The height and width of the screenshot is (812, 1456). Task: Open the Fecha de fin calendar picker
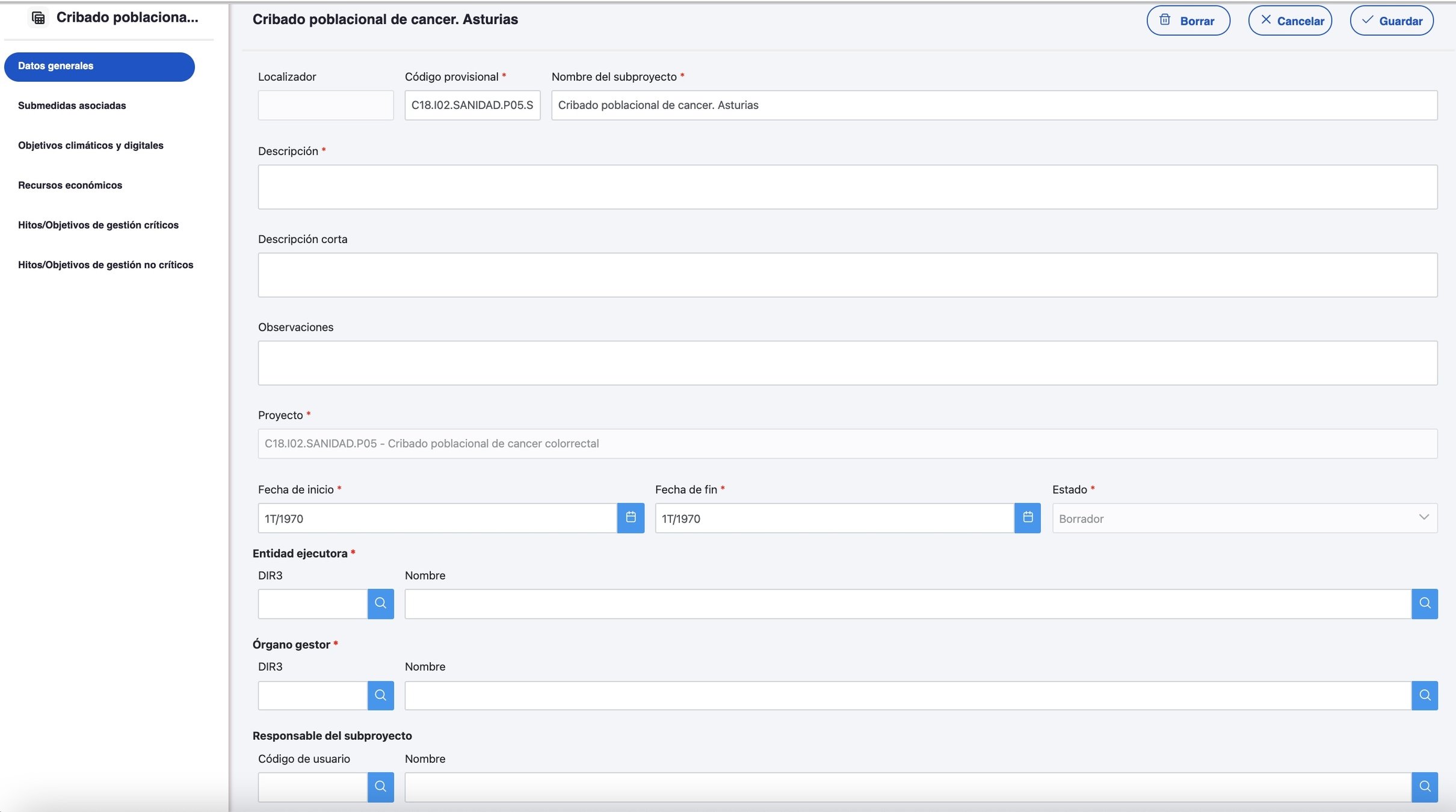pos(1028,518)
